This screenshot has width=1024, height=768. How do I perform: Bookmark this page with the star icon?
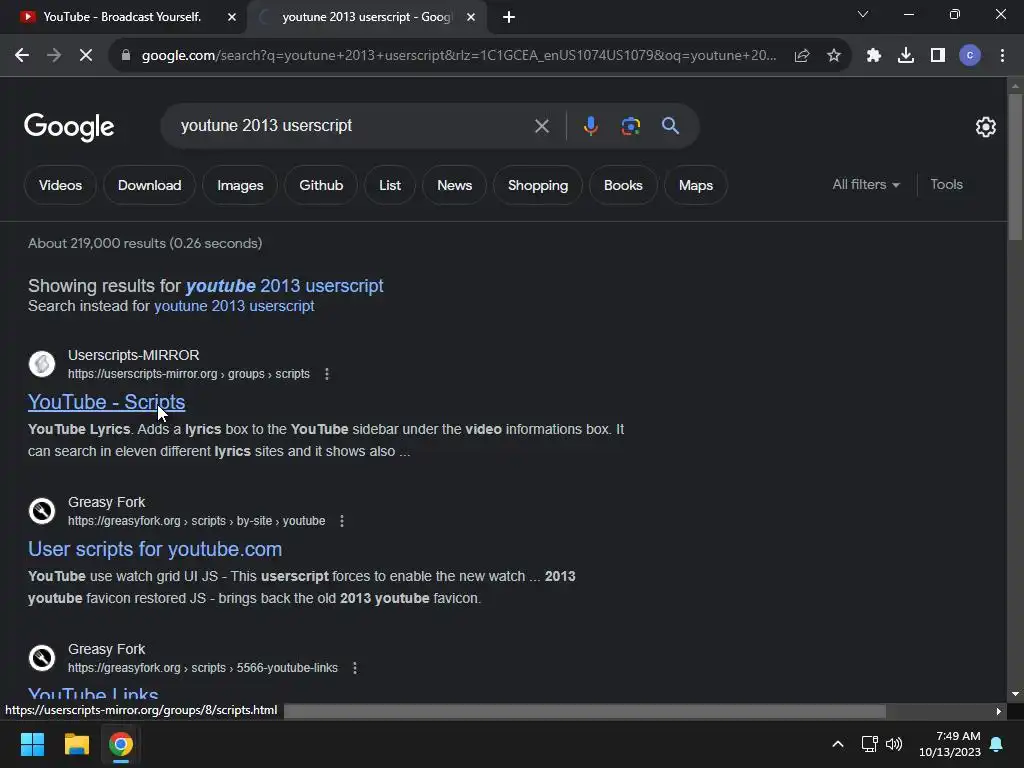[x=834, y=56]
